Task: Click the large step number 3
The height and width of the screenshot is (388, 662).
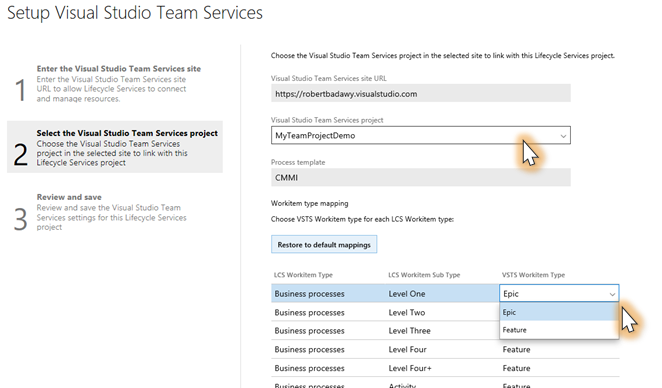Action: tap(20, 219)
